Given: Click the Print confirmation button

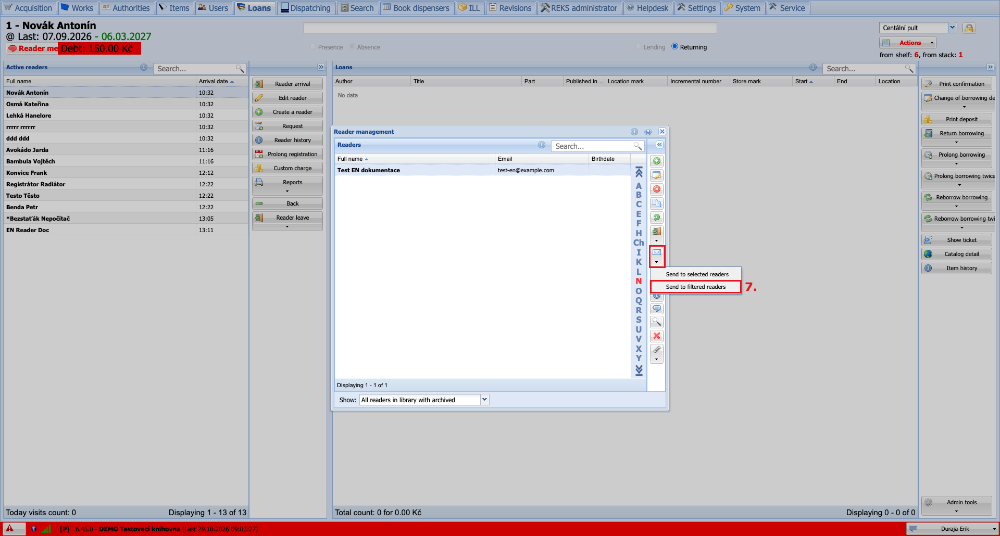Looking at the screenshot, I should click(x=957, y=84).
